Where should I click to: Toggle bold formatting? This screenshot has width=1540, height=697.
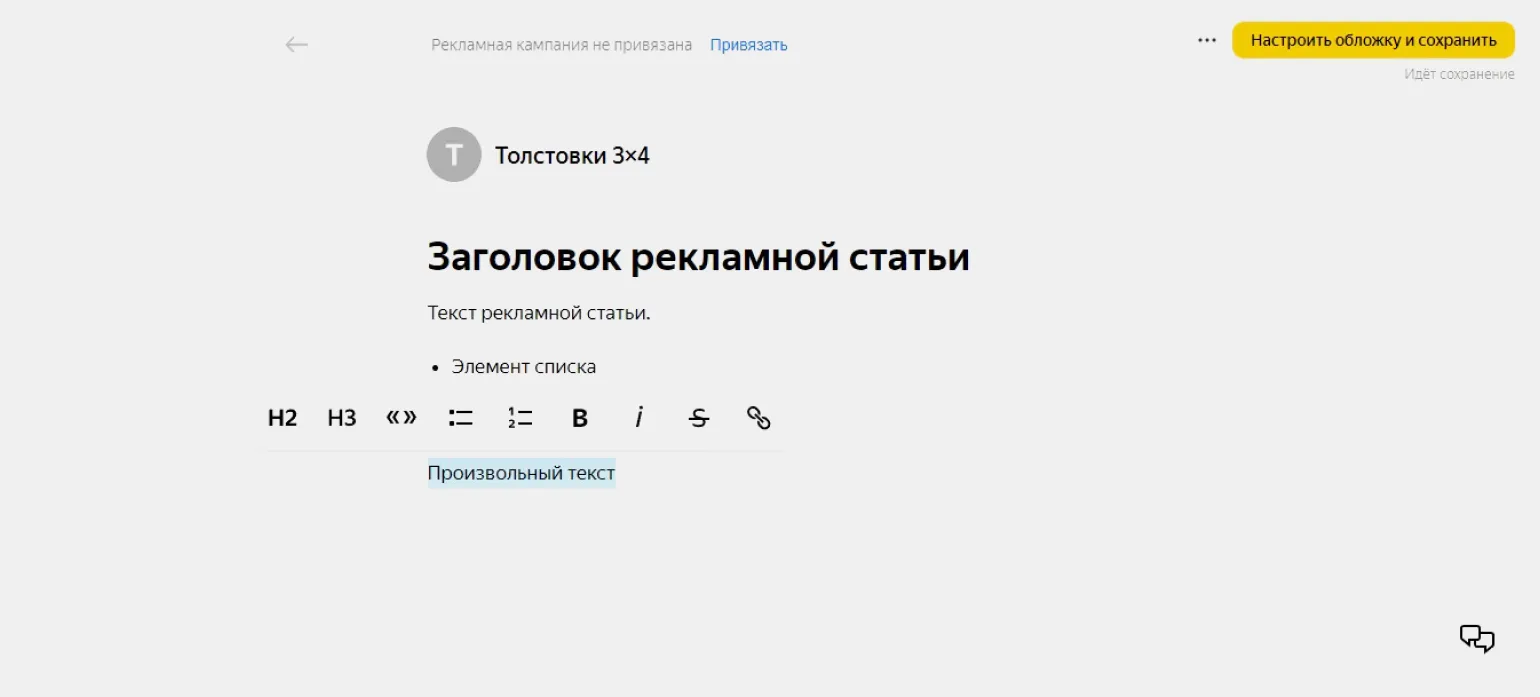(580, 418)
